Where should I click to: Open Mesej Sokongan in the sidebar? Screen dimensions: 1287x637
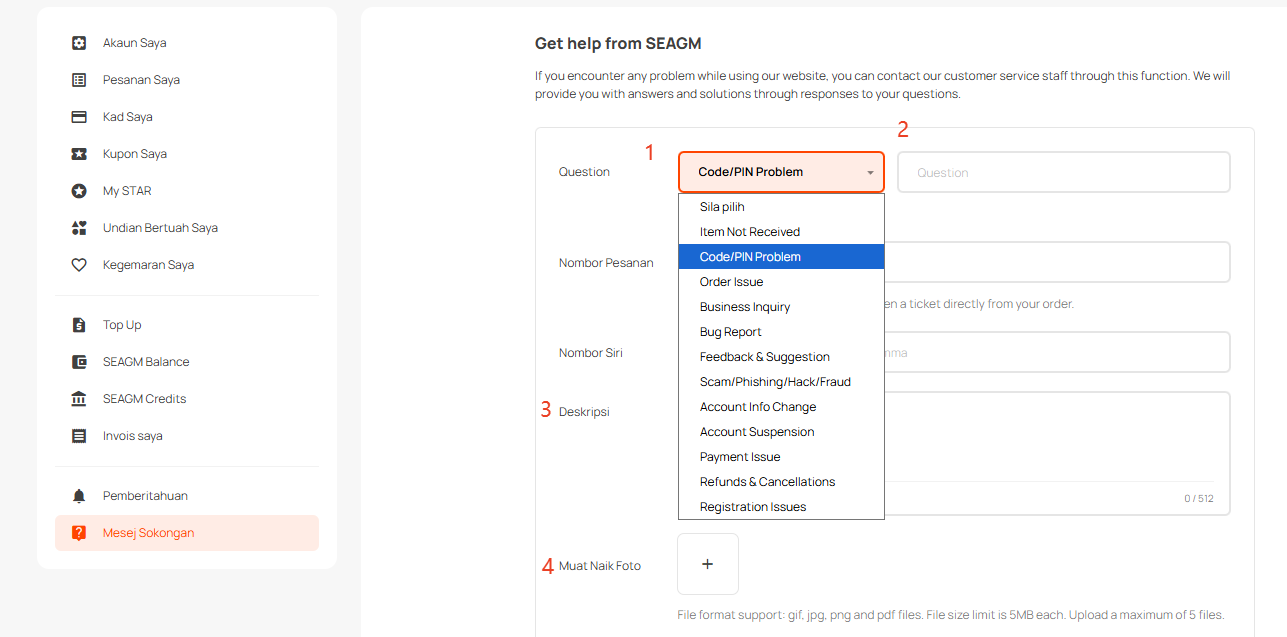tap(148, 533)
